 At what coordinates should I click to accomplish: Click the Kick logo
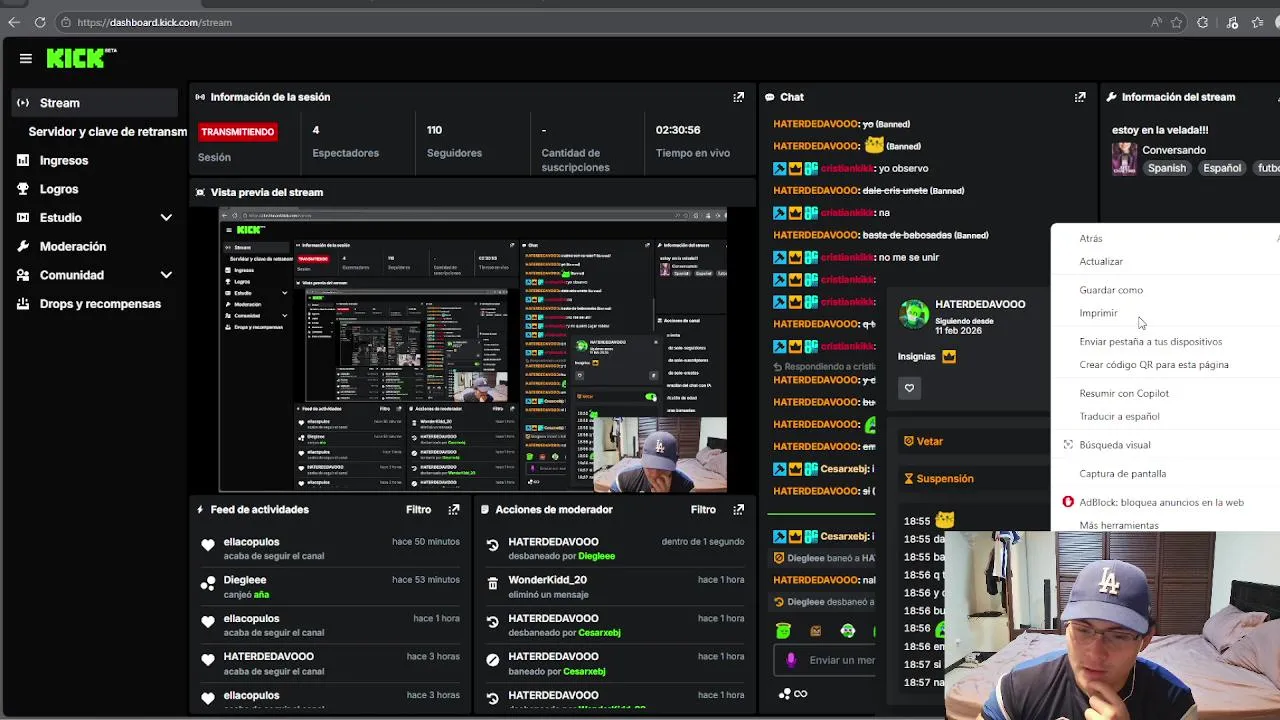(81, 58)
